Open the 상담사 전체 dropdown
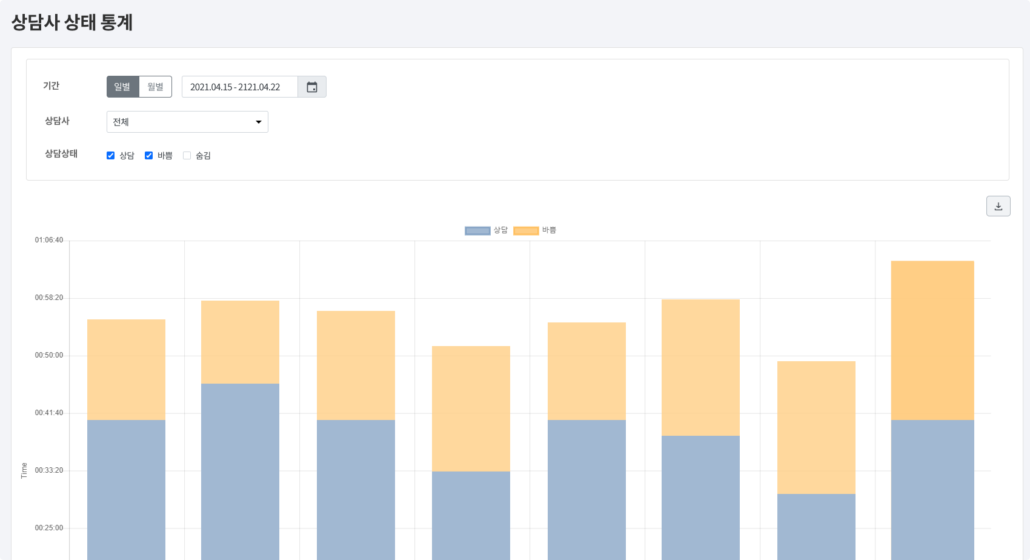 pos(187,122)
